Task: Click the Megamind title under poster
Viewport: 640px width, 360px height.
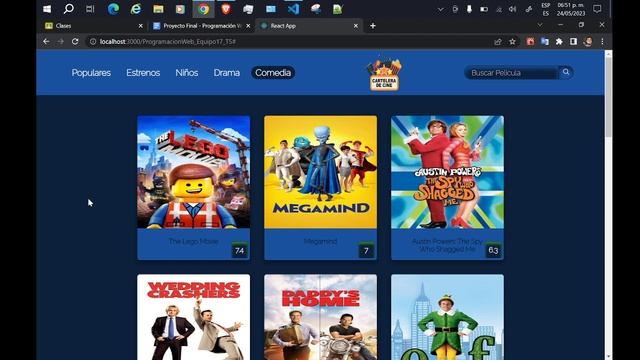Action: coord(320,241)
